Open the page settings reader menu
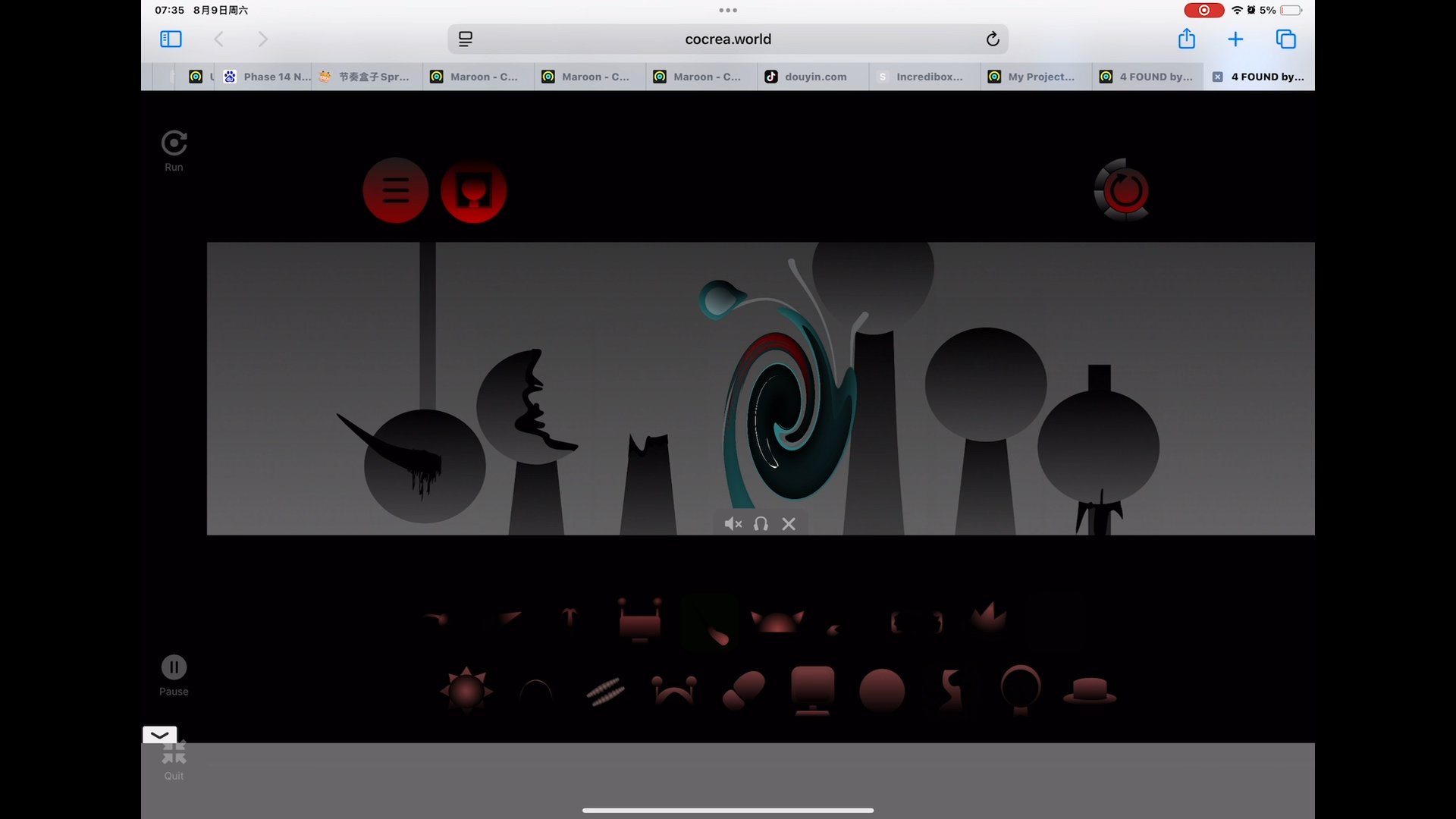Image resolution: width=1456 pixels, height=819 pixels. click(466, 39)
